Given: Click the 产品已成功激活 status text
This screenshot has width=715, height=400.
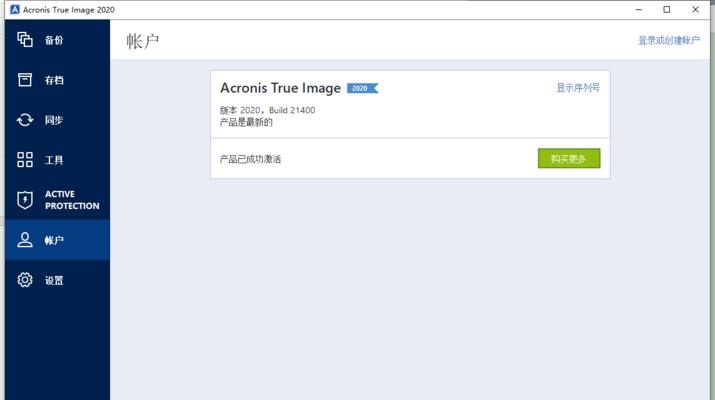Looking at the screenshot, I should coord(250,159).
